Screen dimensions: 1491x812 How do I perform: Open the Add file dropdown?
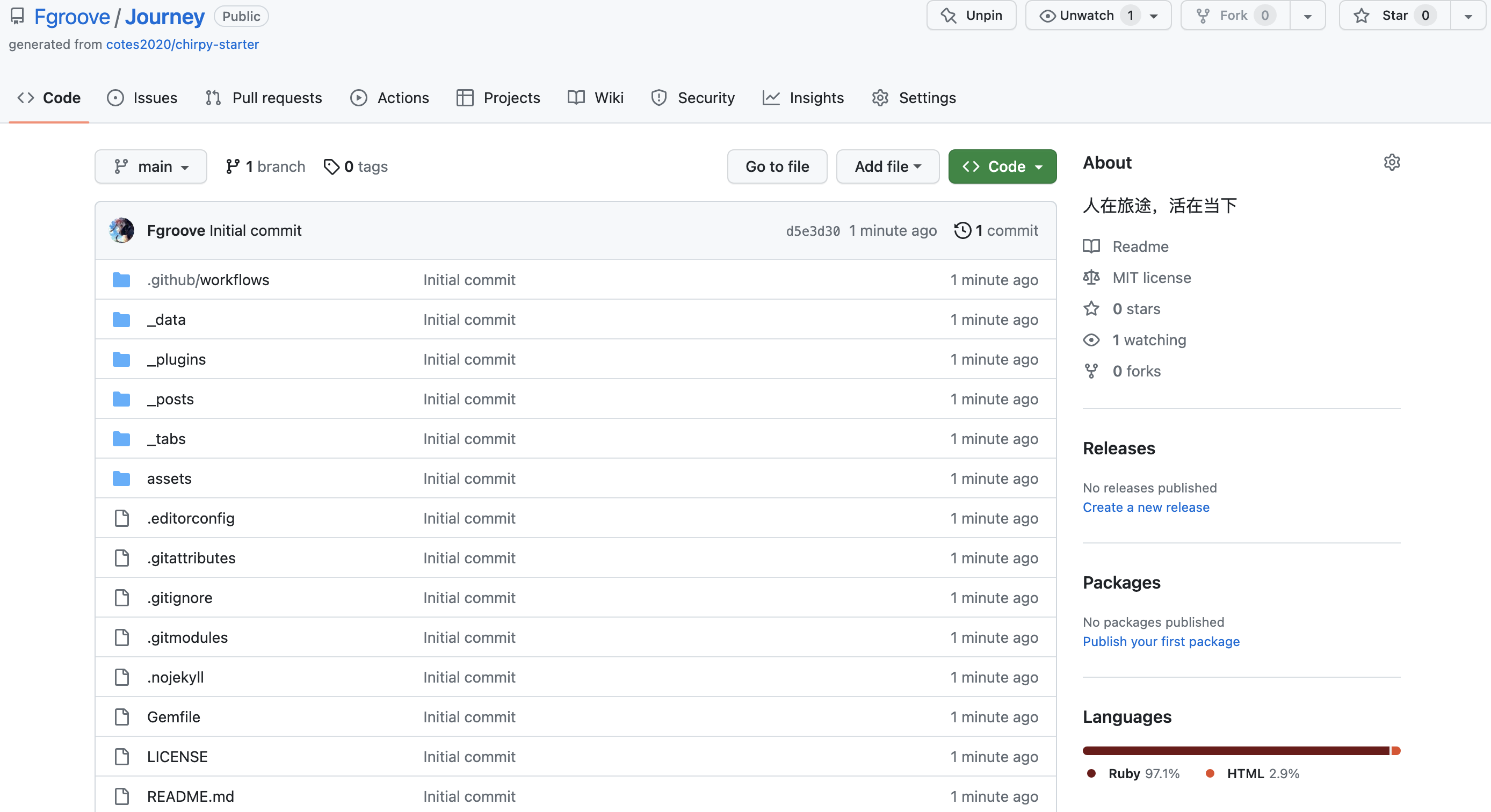(x=887, y=166)
